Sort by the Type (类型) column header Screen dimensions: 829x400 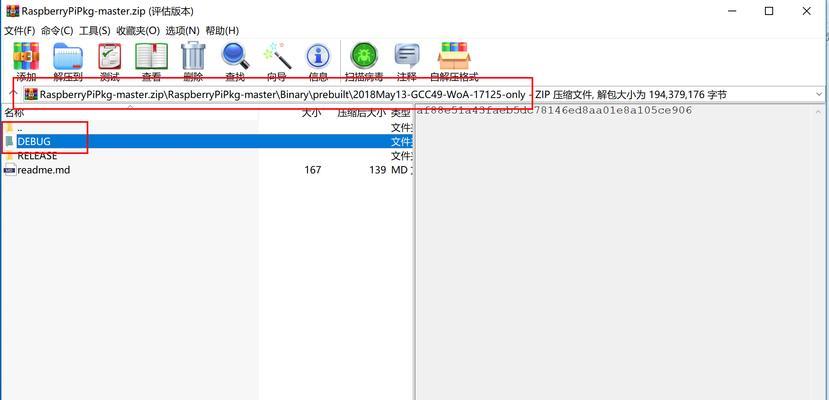tap(401, 113)
